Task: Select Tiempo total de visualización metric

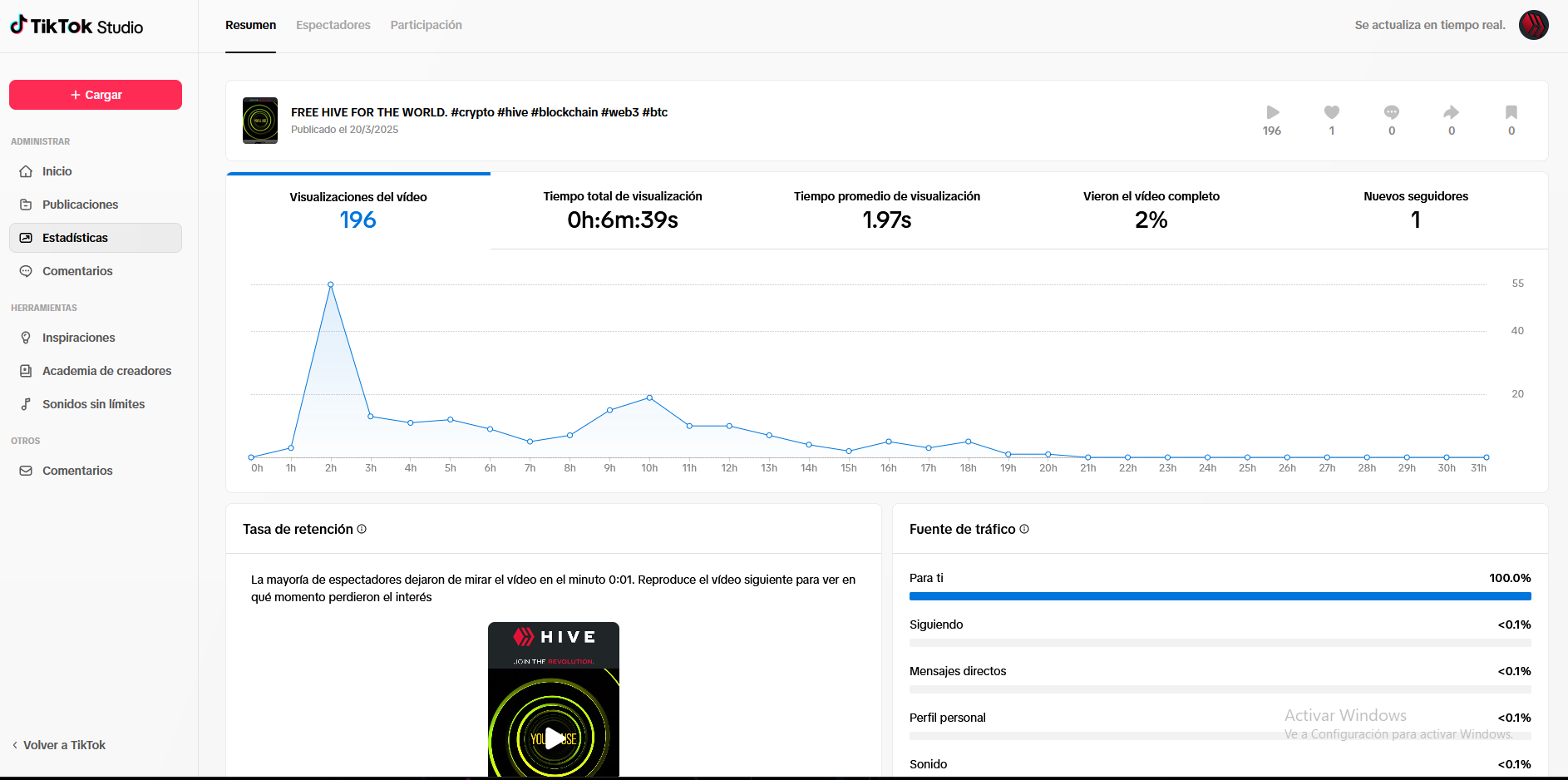Action: pos(623,210)
